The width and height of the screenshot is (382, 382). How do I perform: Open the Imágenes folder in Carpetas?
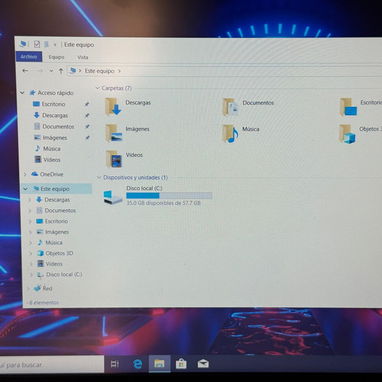click(x=127, y=132)
